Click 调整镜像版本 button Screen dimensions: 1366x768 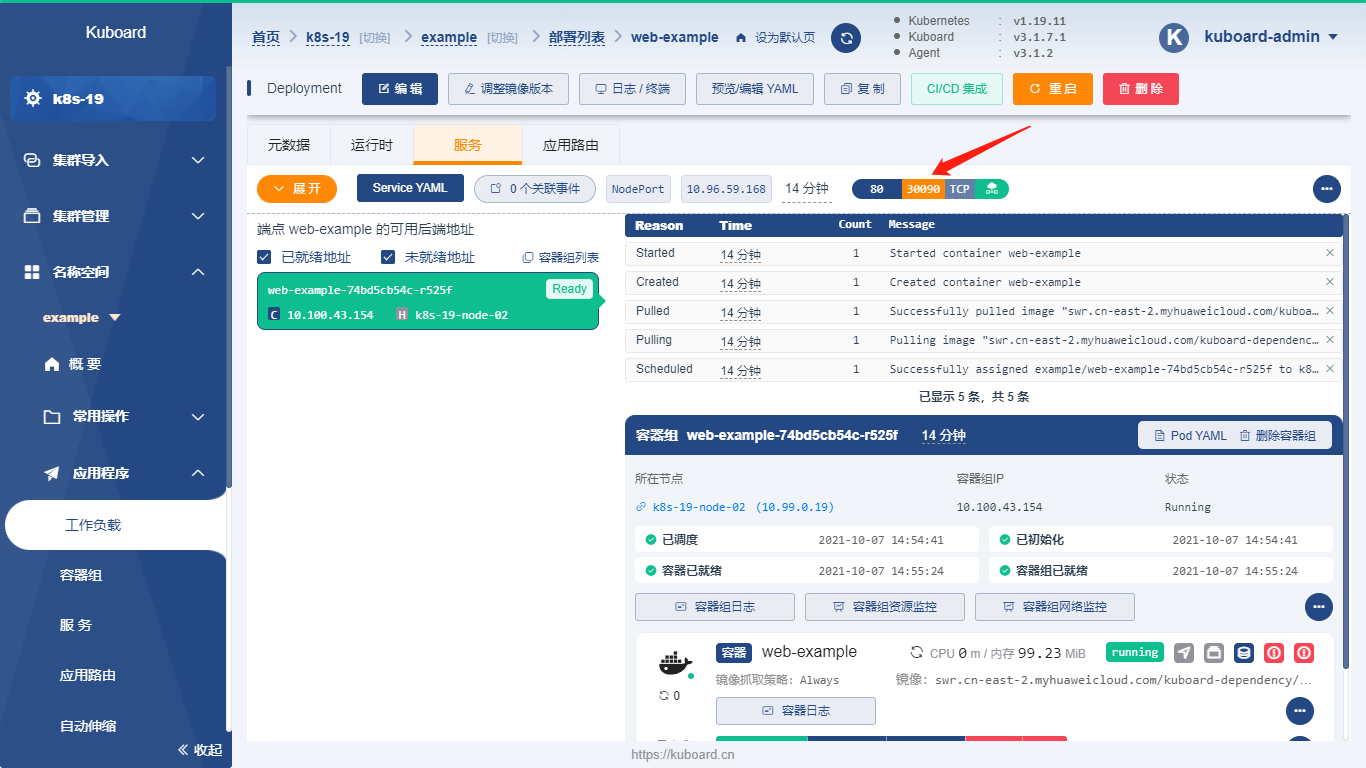508,88
